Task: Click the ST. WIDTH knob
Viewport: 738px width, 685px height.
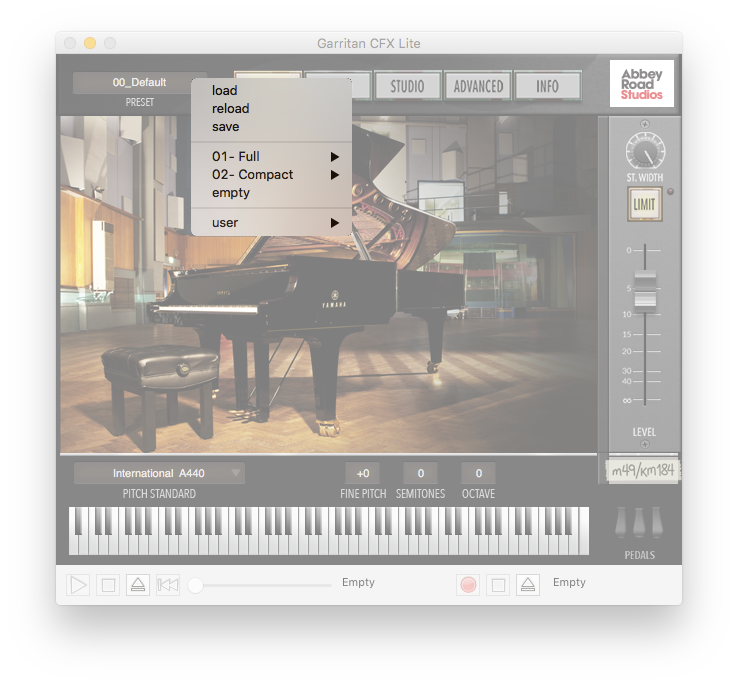Action: [x=645, y=152]
